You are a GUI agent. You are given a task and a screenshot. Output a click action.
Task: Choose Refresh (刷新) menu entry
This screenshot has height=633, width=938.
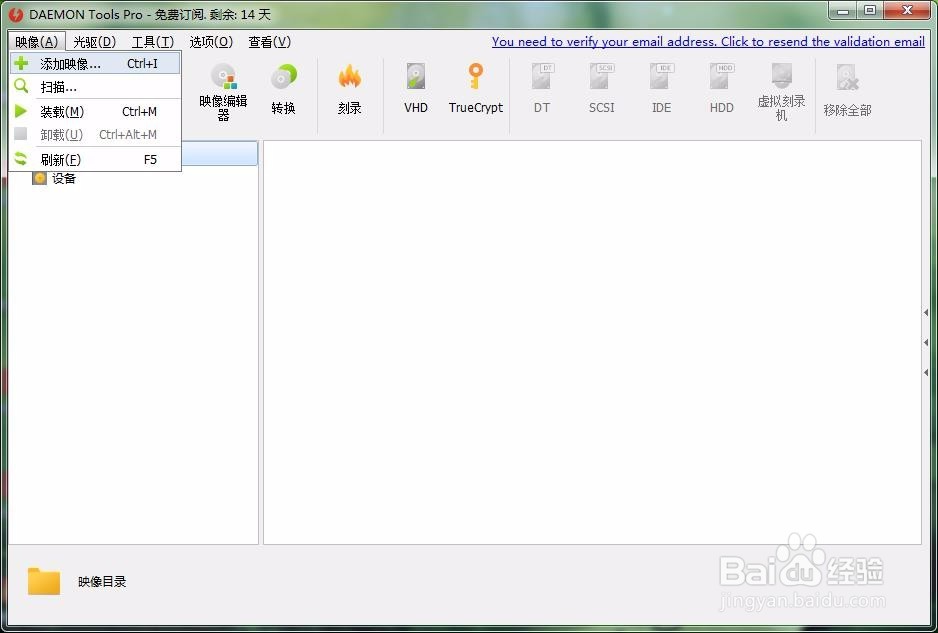(x=96, y=160)
